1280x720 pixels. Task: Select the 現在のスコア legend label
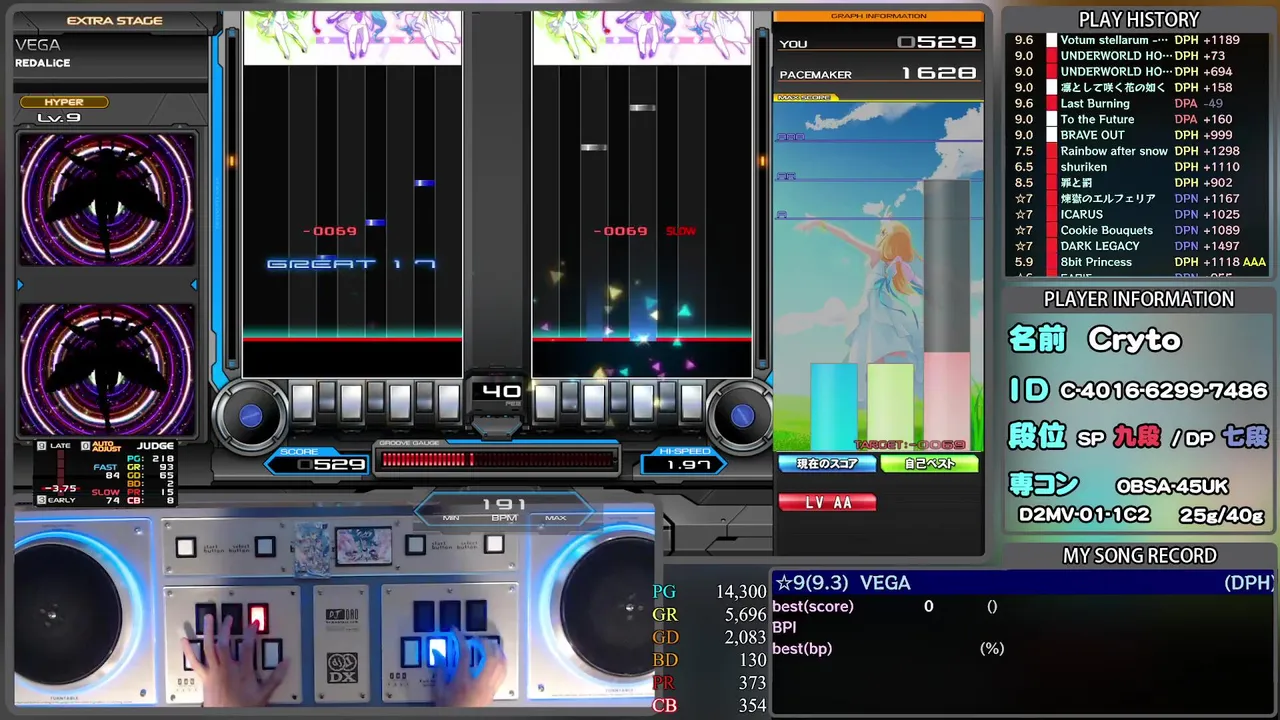click(827, 464)
